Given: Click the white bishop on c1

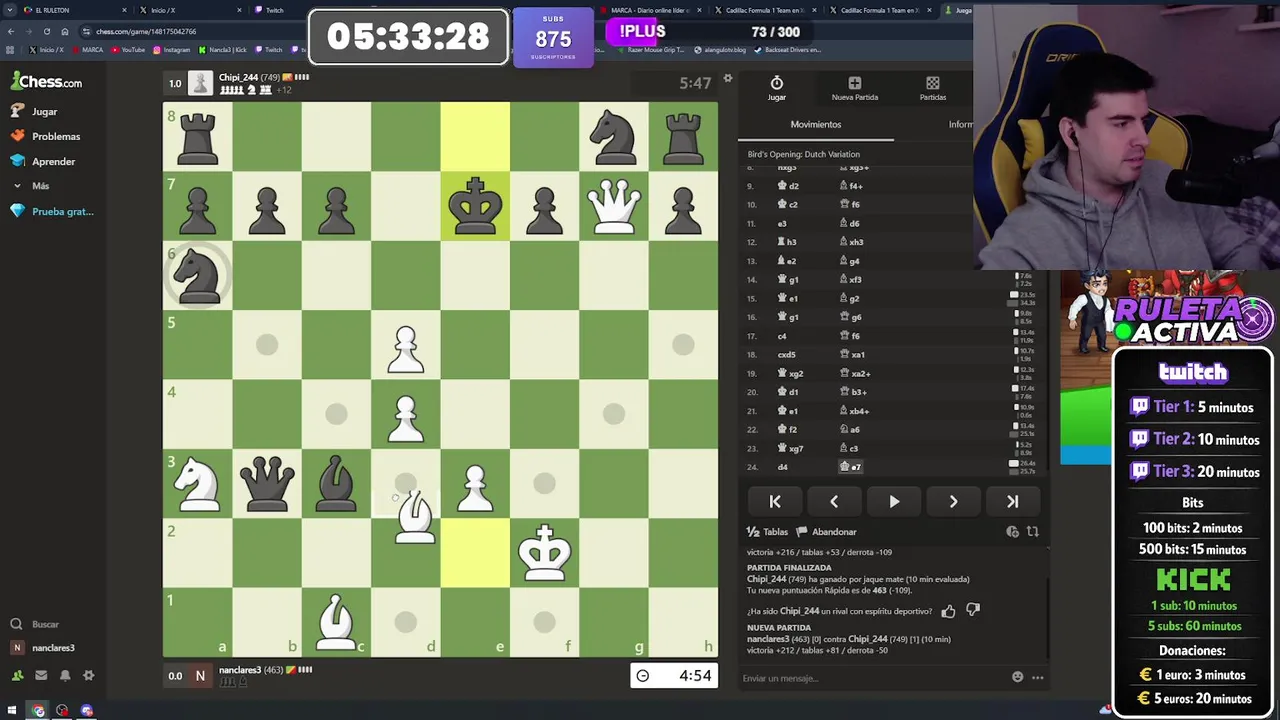Looking at the screenshot, I should (336, 622).
